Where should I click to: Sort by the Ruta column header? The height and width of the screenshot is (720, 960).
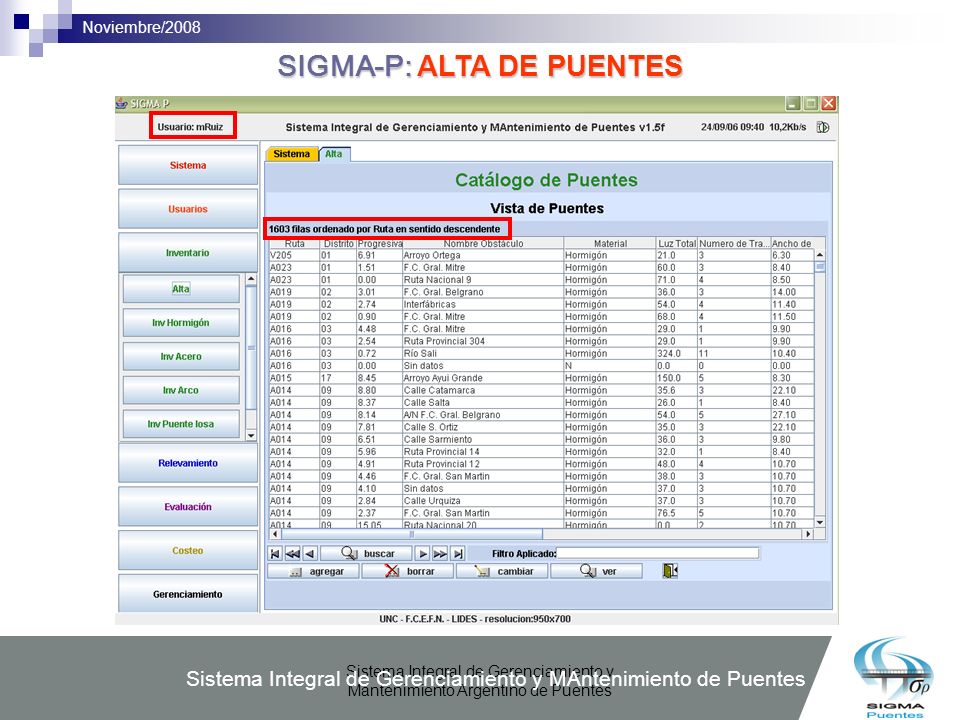pos(294,244)
